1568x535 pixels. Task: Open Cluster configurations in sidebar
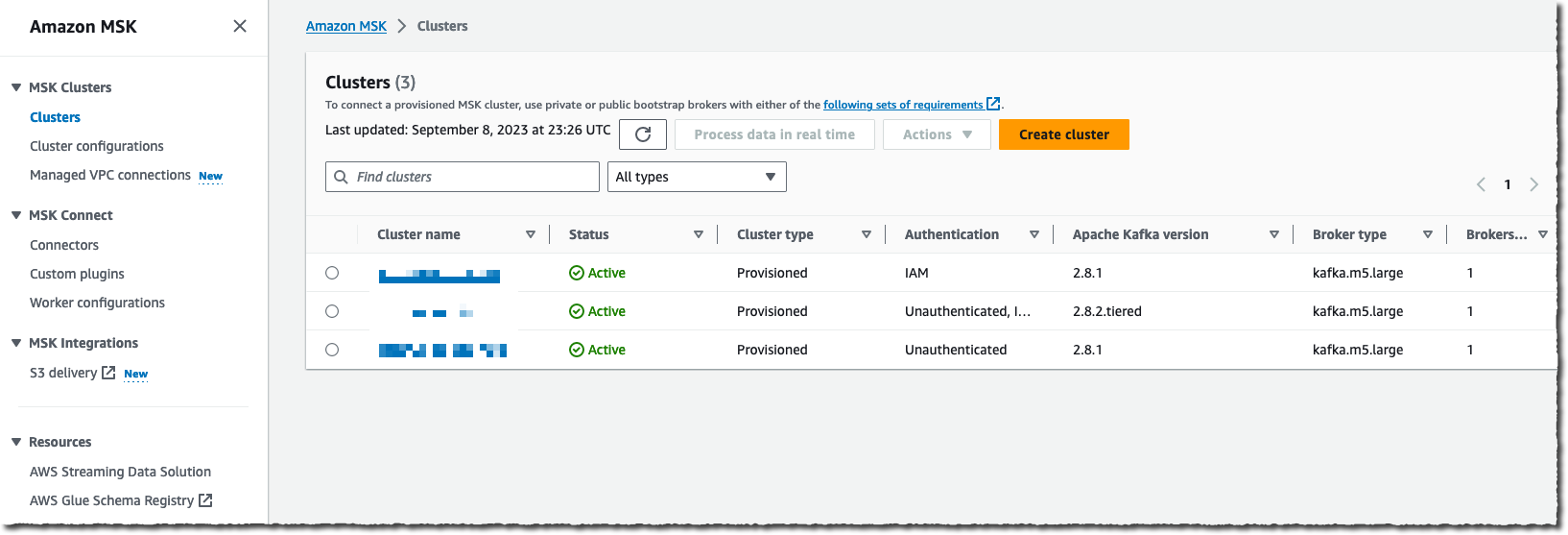pyautogui.click(x=97, y=146)
